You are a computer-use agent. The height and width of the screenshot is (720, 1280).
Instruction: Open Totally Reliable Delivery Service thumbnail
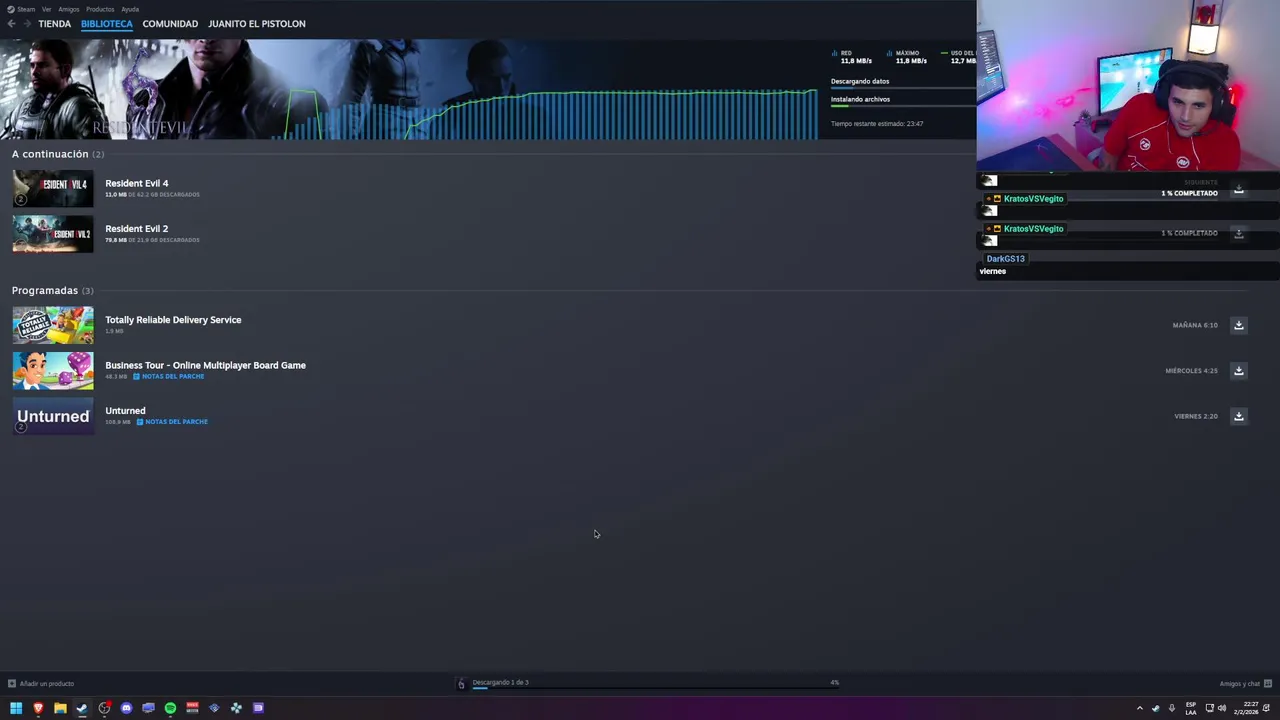pos(53,325)
